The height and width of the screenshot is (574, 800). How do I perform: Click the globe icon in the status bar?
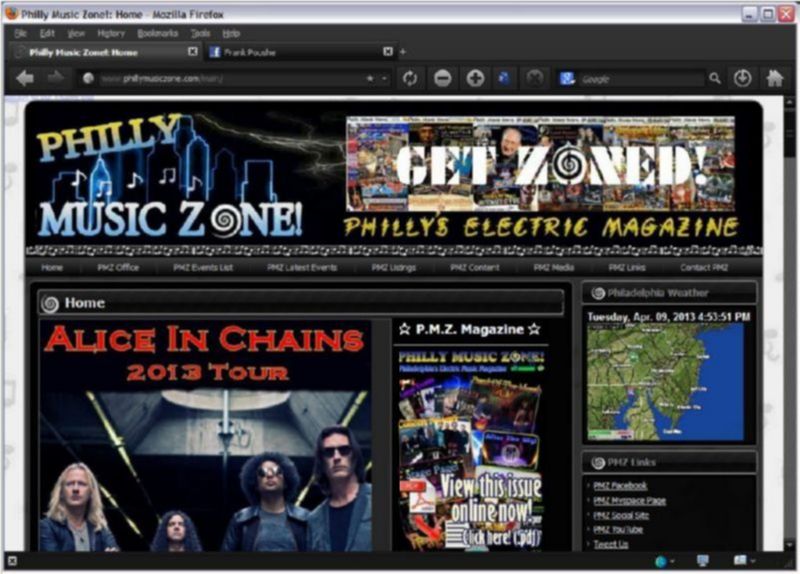point(661,561)
